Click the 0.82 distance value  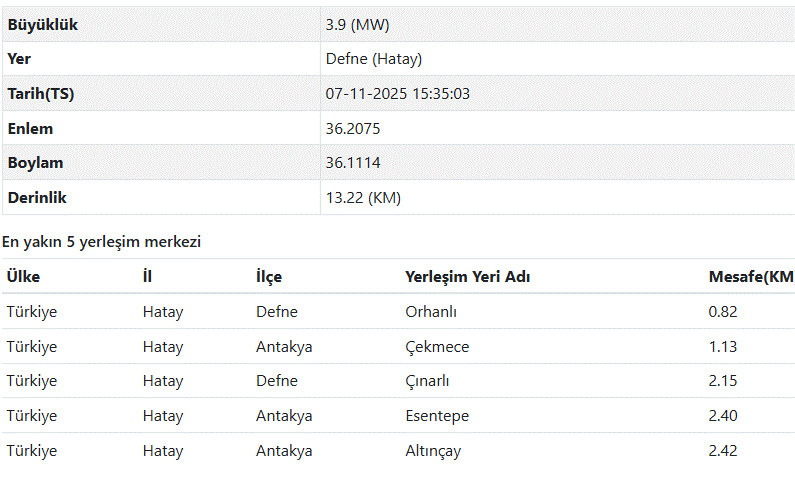point(722,312)
